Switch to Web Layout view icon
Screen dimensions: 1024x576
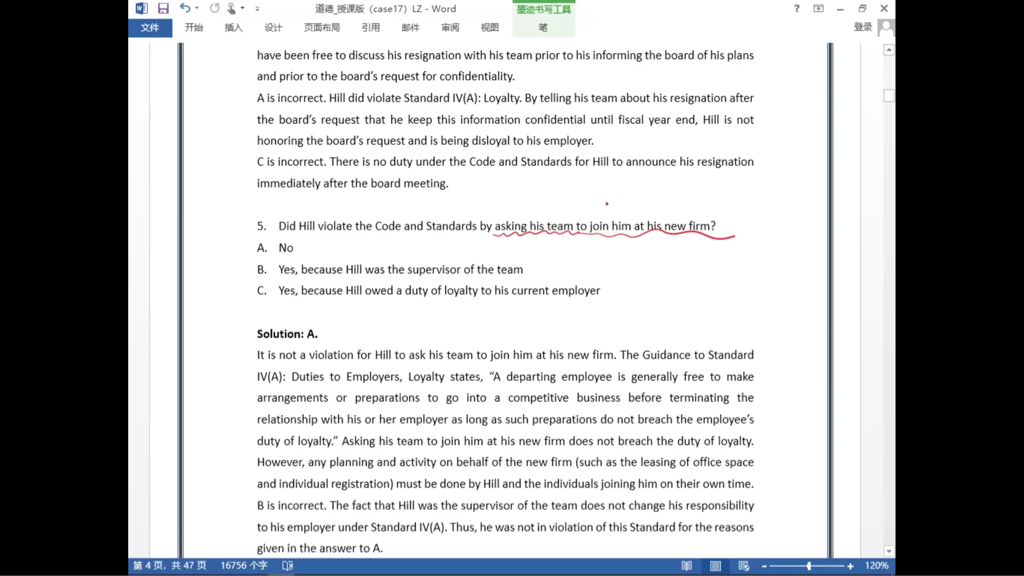[744, 566]
